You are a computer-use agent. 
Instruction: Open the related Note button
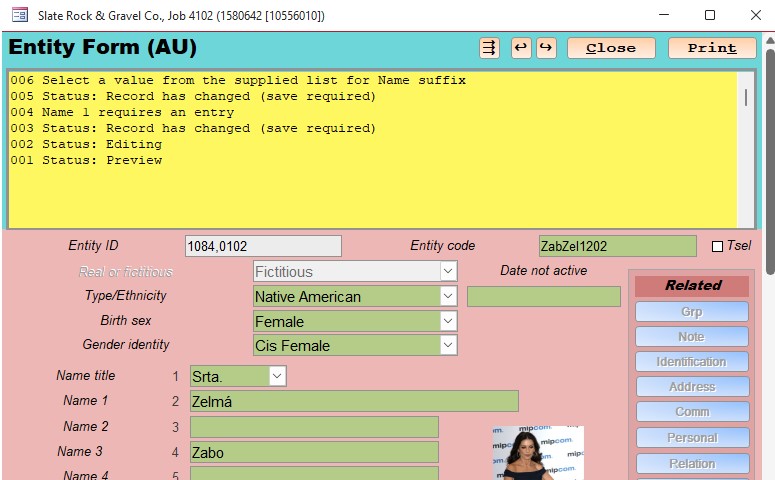coord(691,337)
